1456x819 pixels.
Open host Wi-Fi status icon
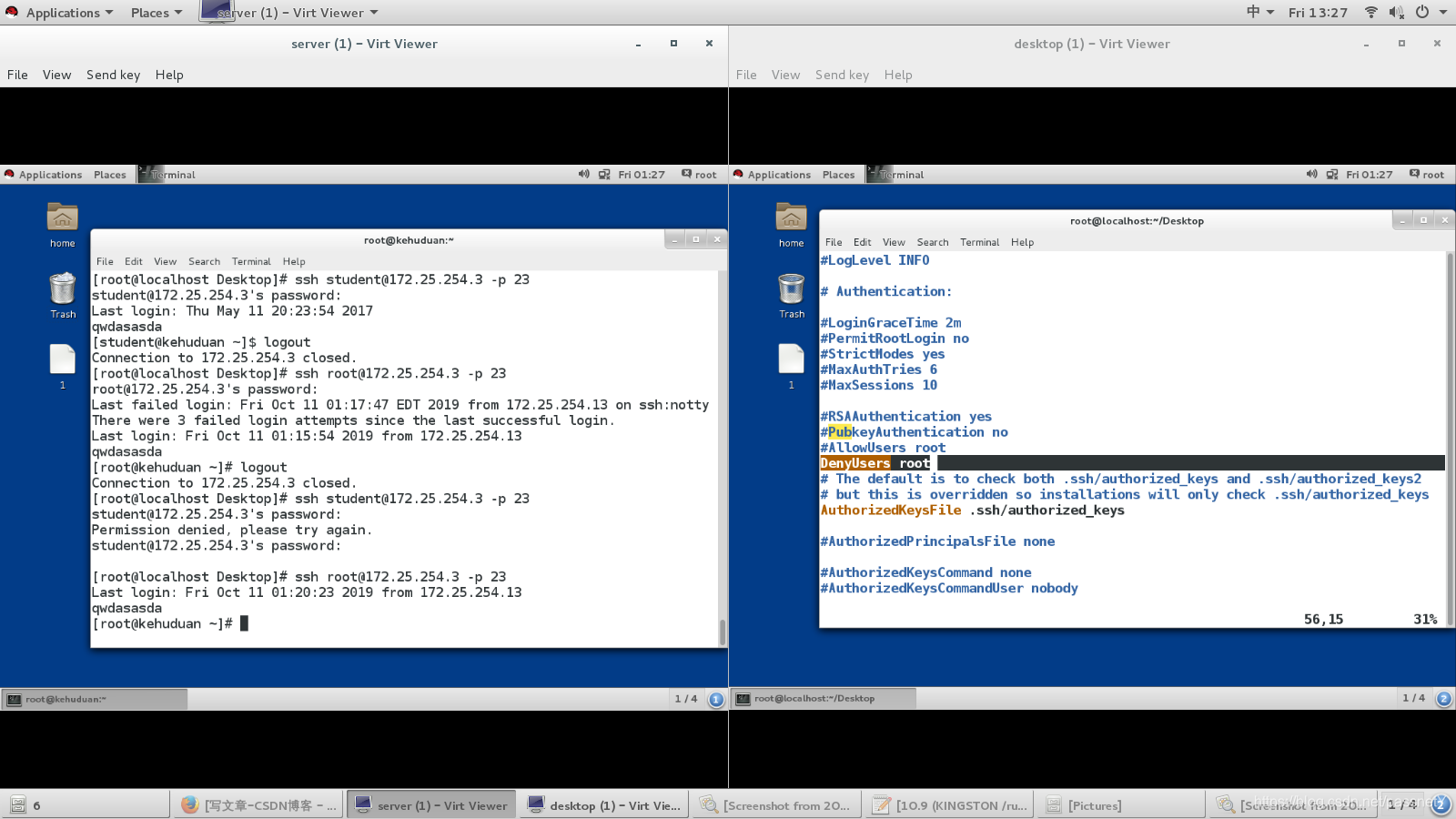(1371, 12)
